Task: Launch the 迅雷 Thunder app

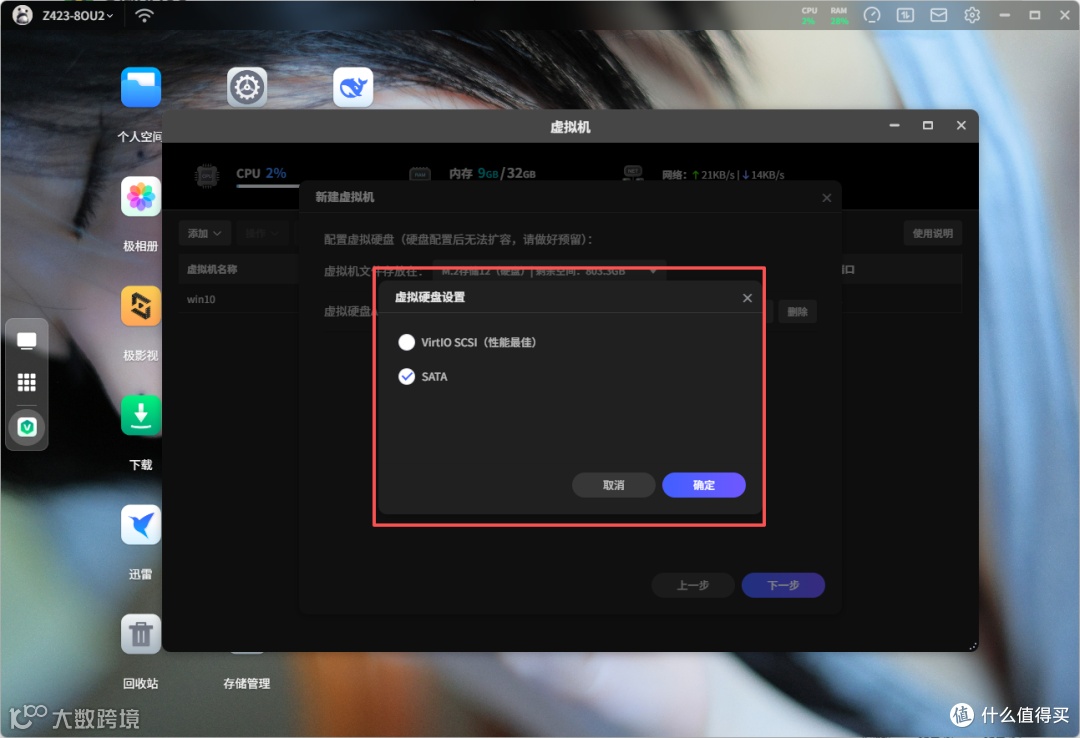Action: pyautogui.click(x=140, y=524)
